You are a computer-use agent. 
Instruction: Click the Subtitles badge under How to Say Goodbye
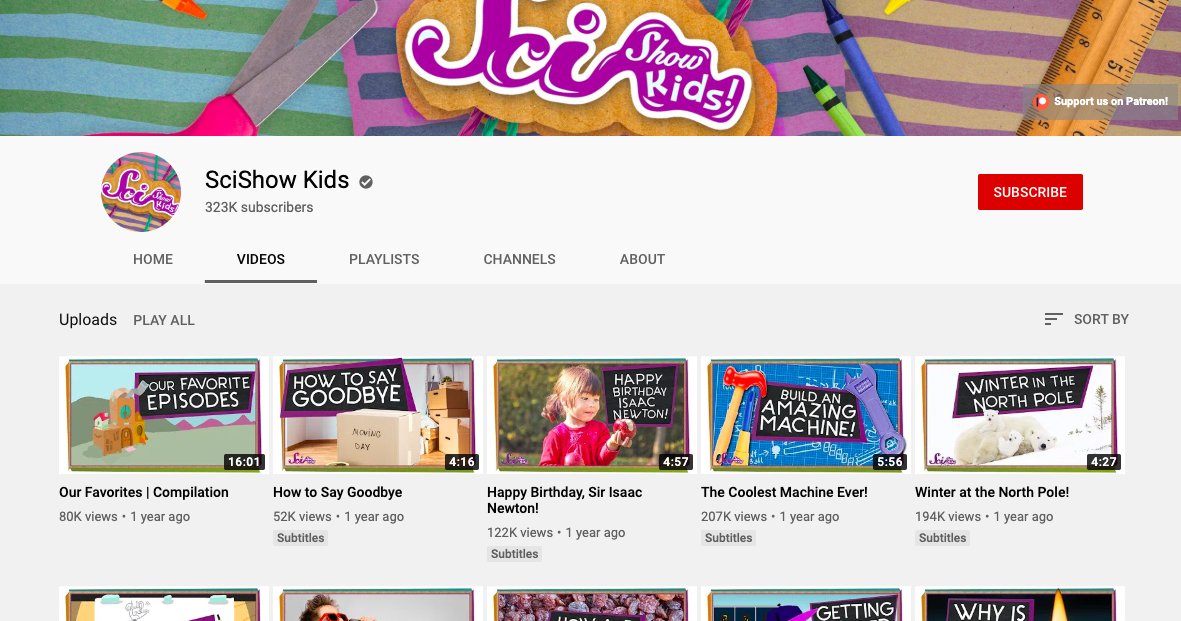point(300,537)
